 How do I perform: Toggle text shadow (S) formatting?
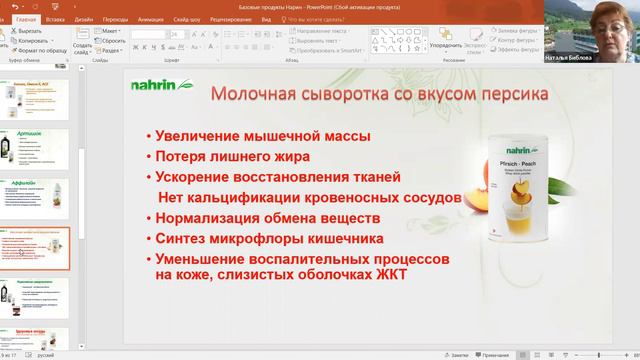tap(163, 47)
